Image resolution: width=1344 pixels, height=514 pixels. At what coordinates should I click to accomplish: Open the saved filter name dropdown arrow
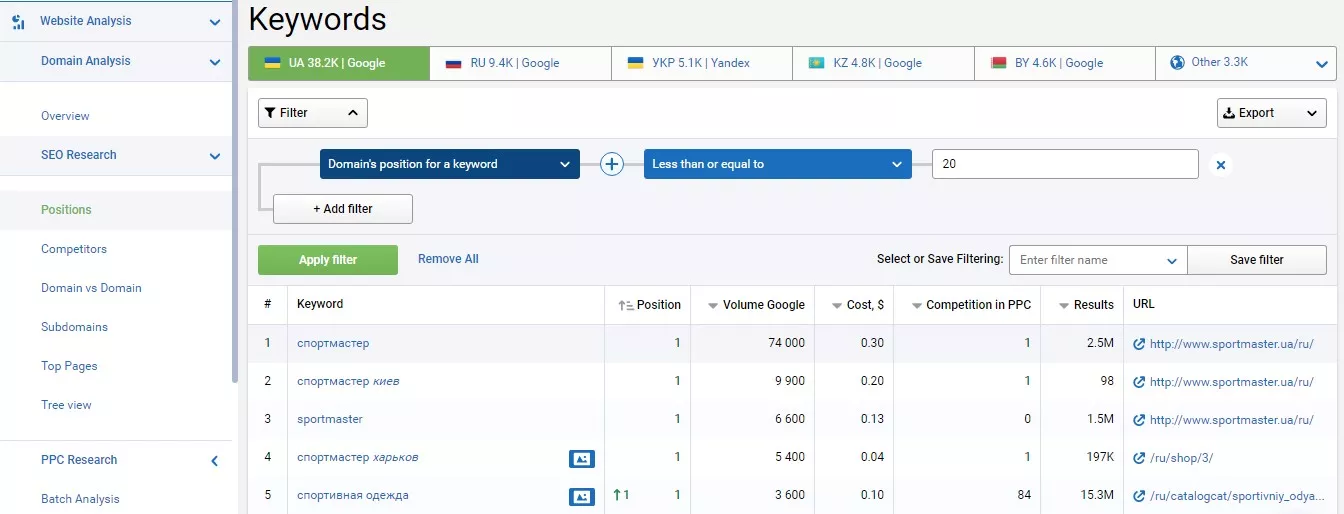point(1173,261)
